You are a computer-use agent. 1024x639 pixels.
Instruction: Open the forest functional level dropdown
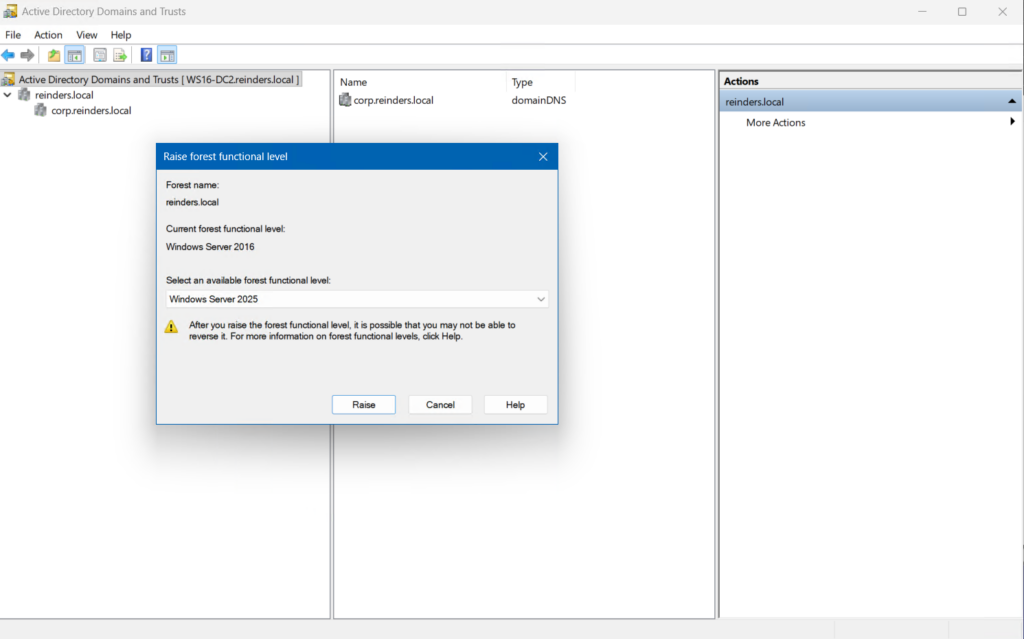click(x=540, y=299)
